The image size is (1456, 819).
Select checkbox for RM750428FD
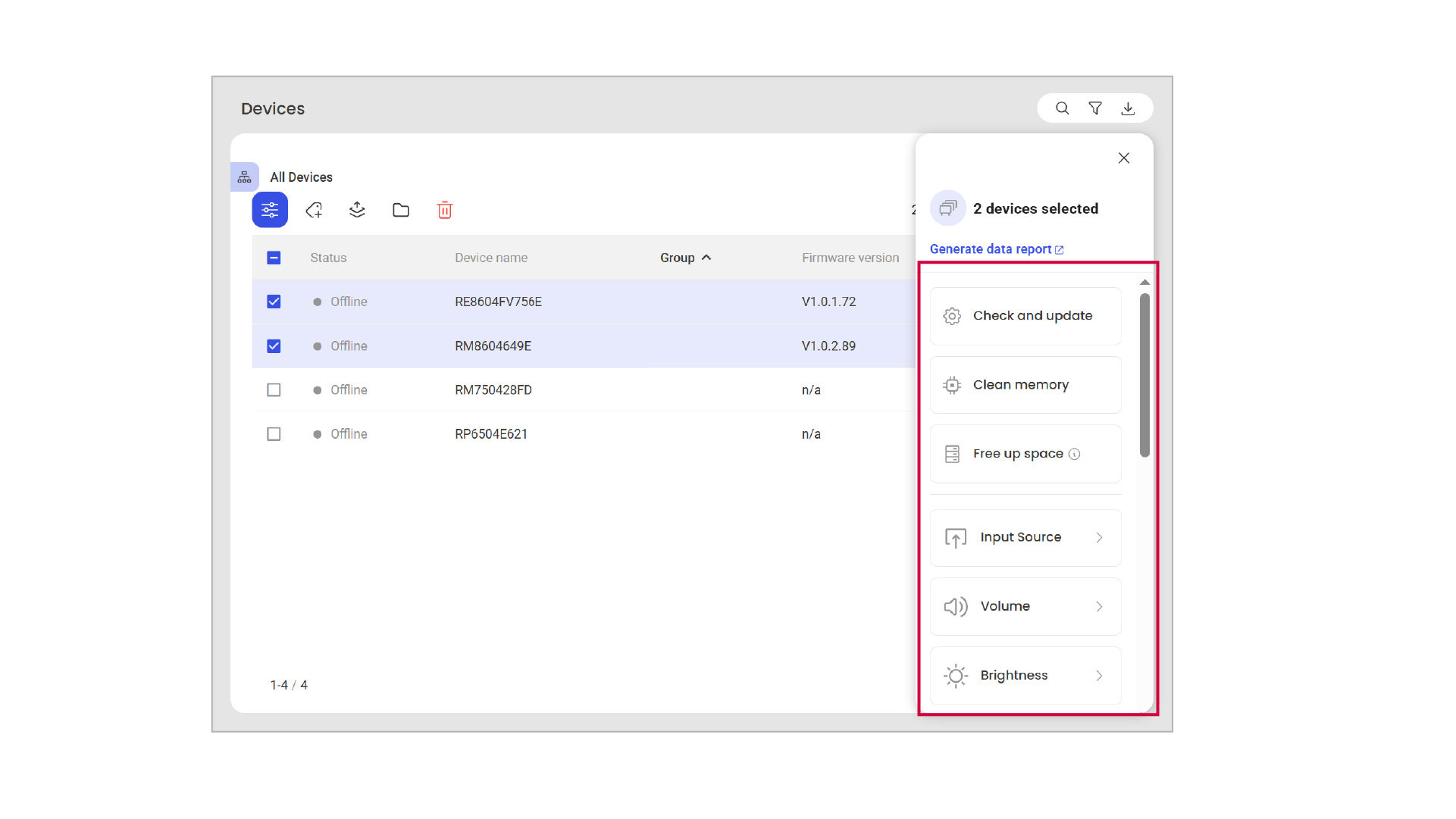(x=274, y=389)
